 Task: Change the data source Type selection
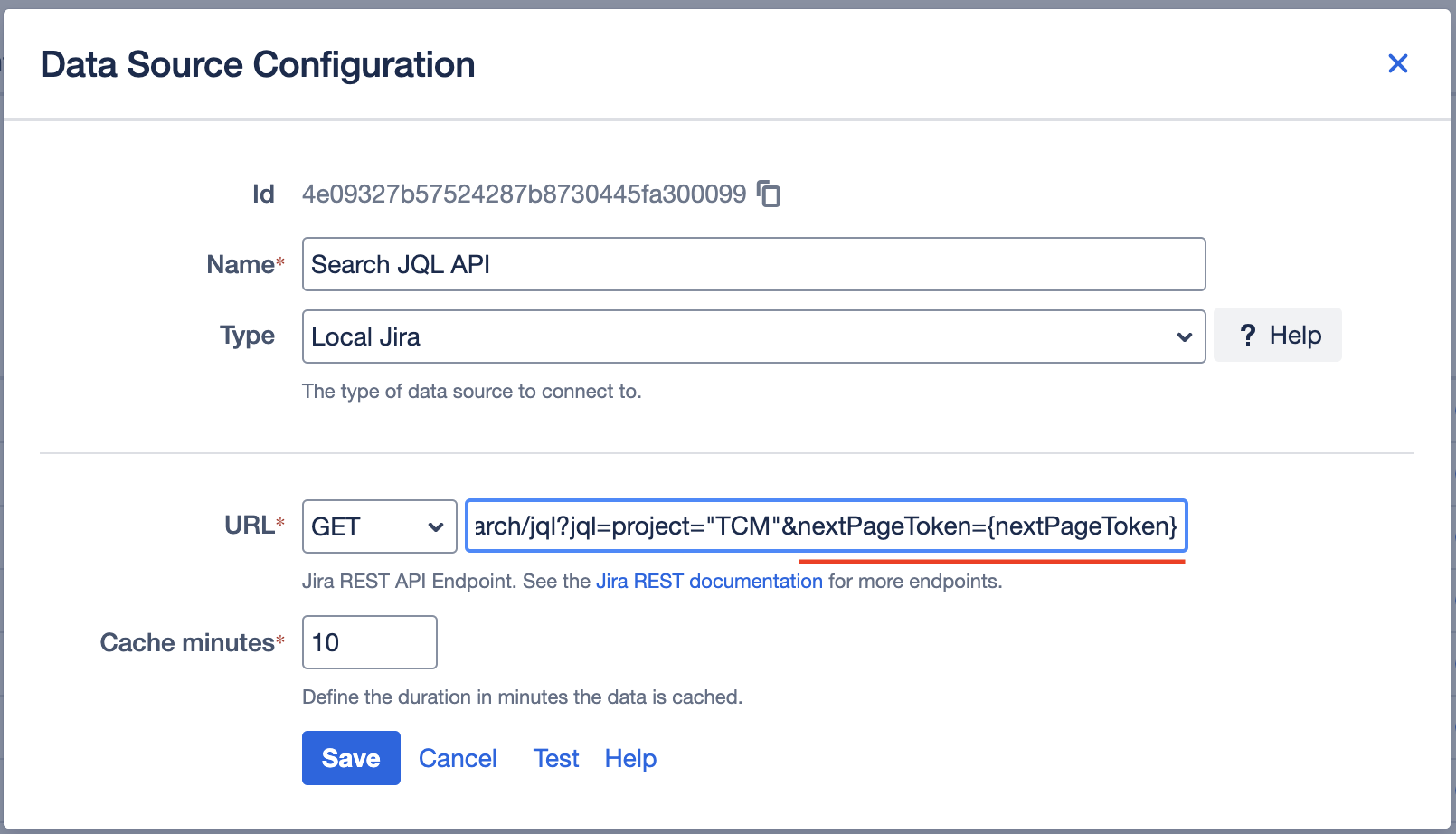click(x=753, y=336)
